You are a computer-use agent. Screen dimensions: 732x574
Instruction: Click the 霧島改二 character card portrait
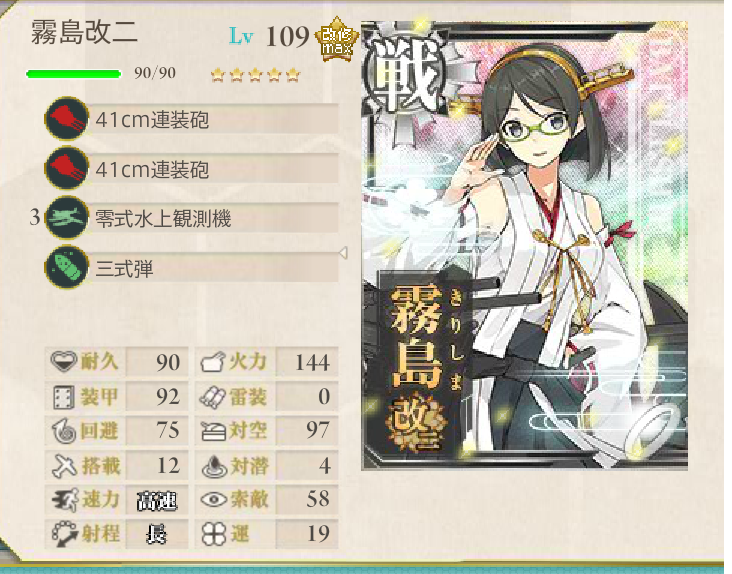point(524,245)
